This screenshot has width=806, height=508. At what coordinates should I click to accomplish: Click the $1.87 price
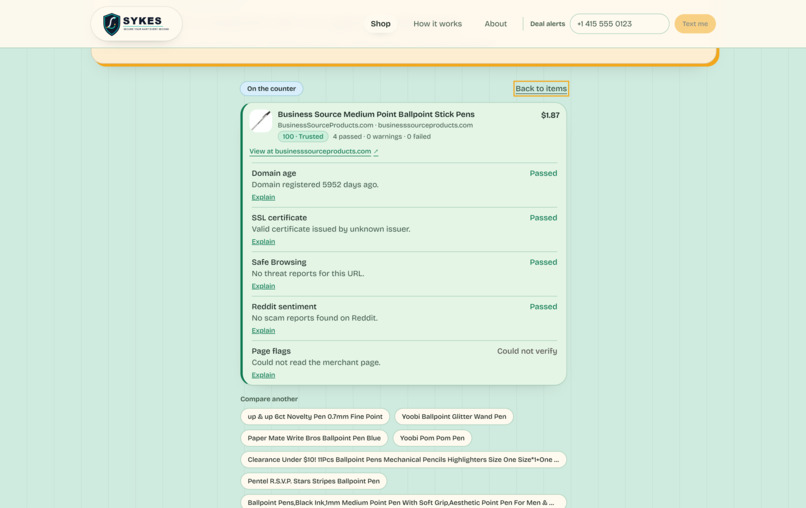pyautogui.click(x=550, y=115)
